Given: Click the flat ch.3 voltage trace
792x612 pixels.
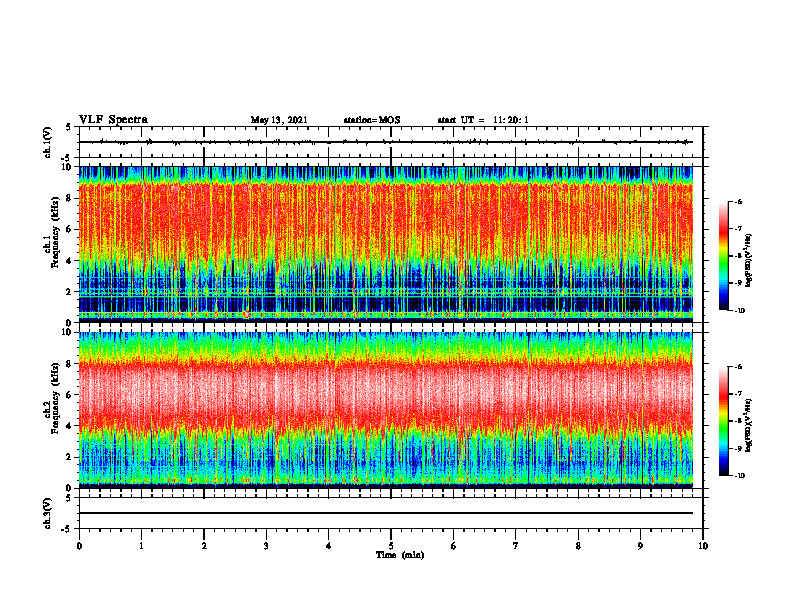Looking at the screenshot, I should click(386, 513).
